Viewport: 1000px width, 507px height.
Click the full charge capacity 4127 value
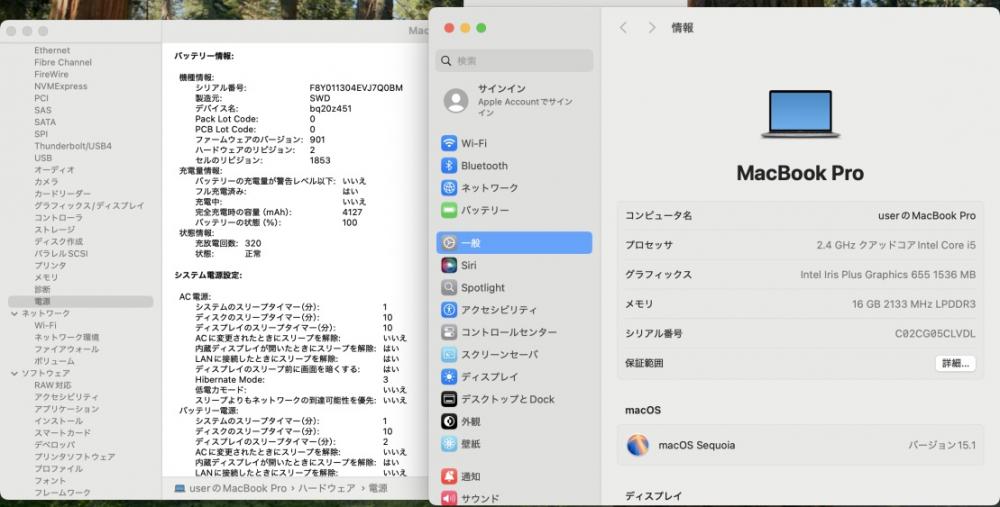point(352,212)
